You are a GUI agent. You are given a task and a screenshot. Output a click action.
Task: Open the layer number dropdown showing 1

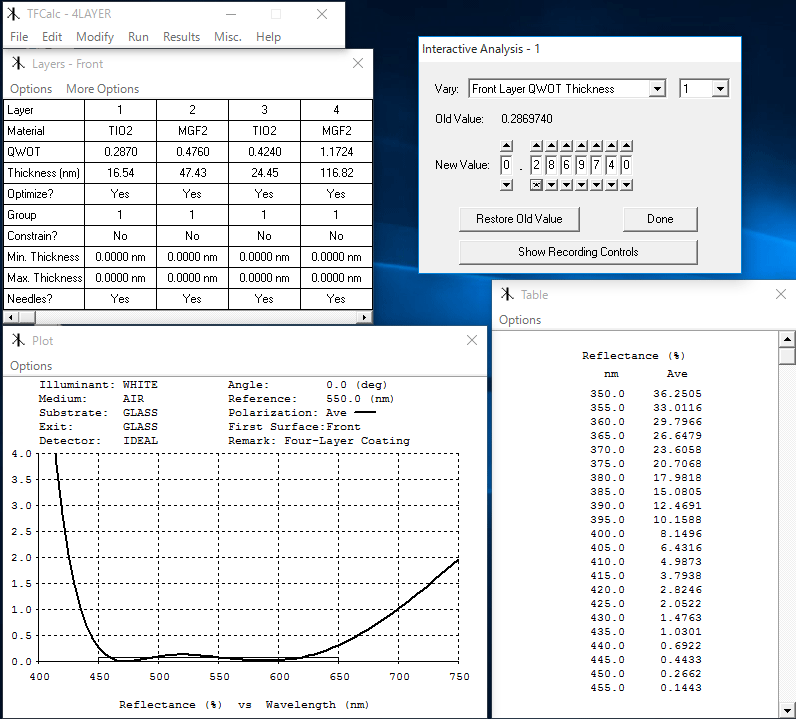point(720,89)
